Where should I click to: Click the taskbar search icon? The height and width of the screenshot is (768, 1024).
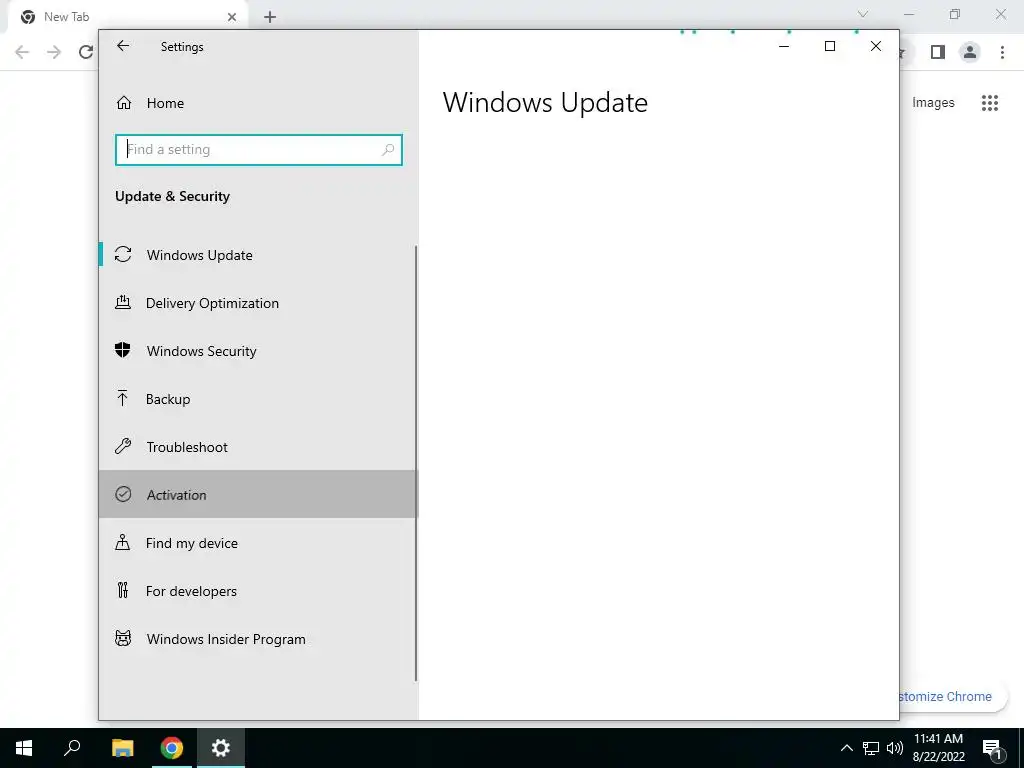[x=72, y=748]
